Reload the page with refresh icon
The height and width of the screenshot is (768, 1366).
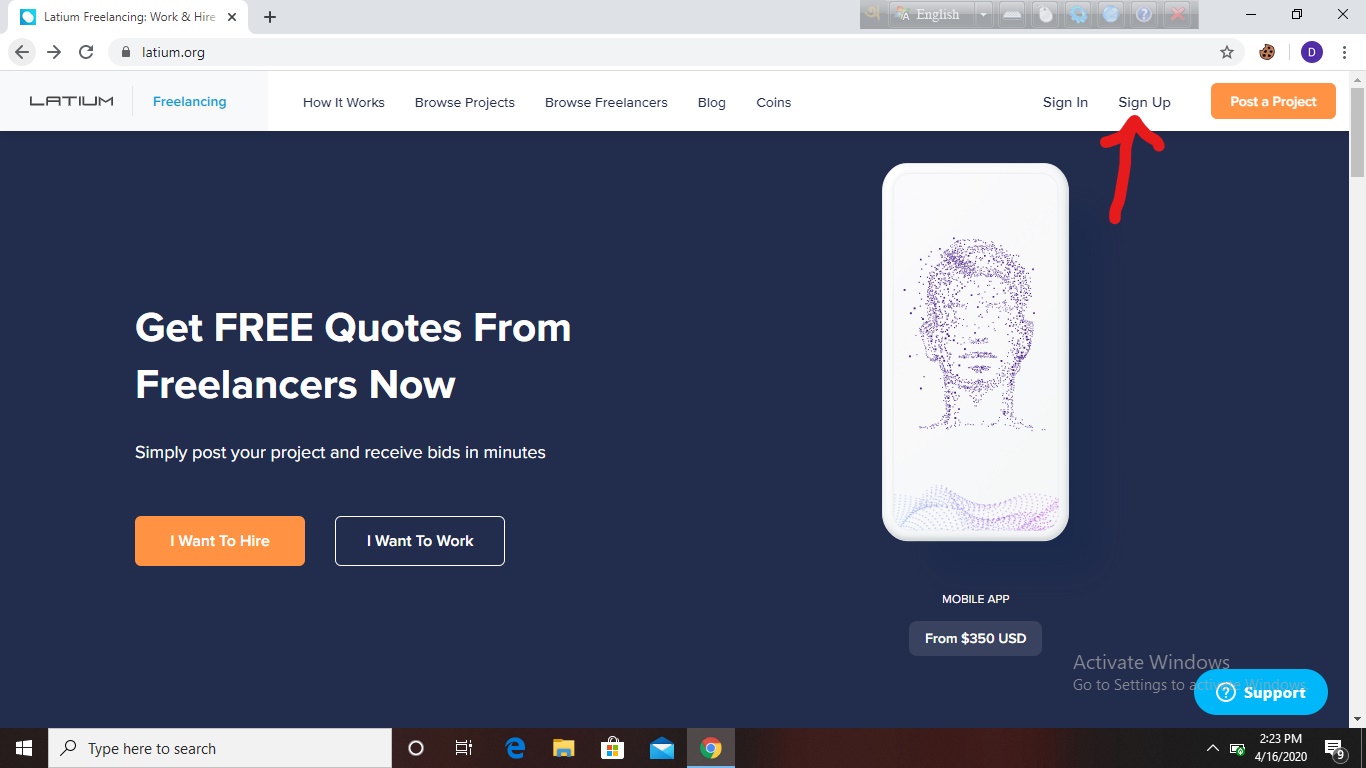[x=86, y=52]
